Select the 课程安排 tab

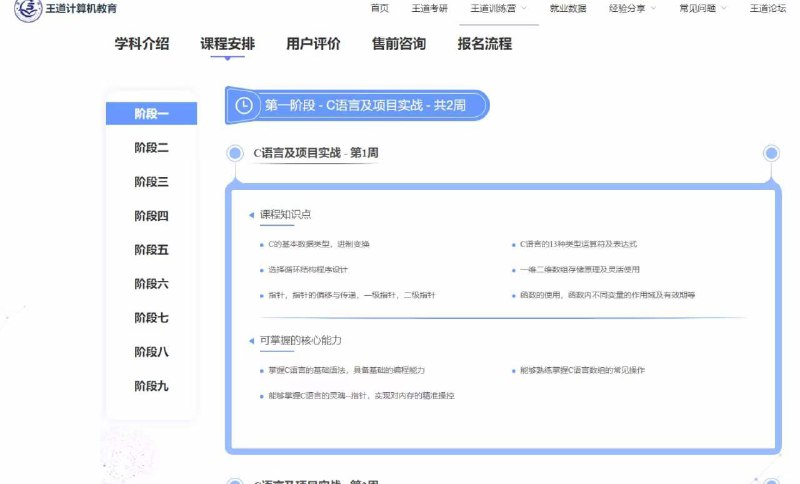click(228, 44)
